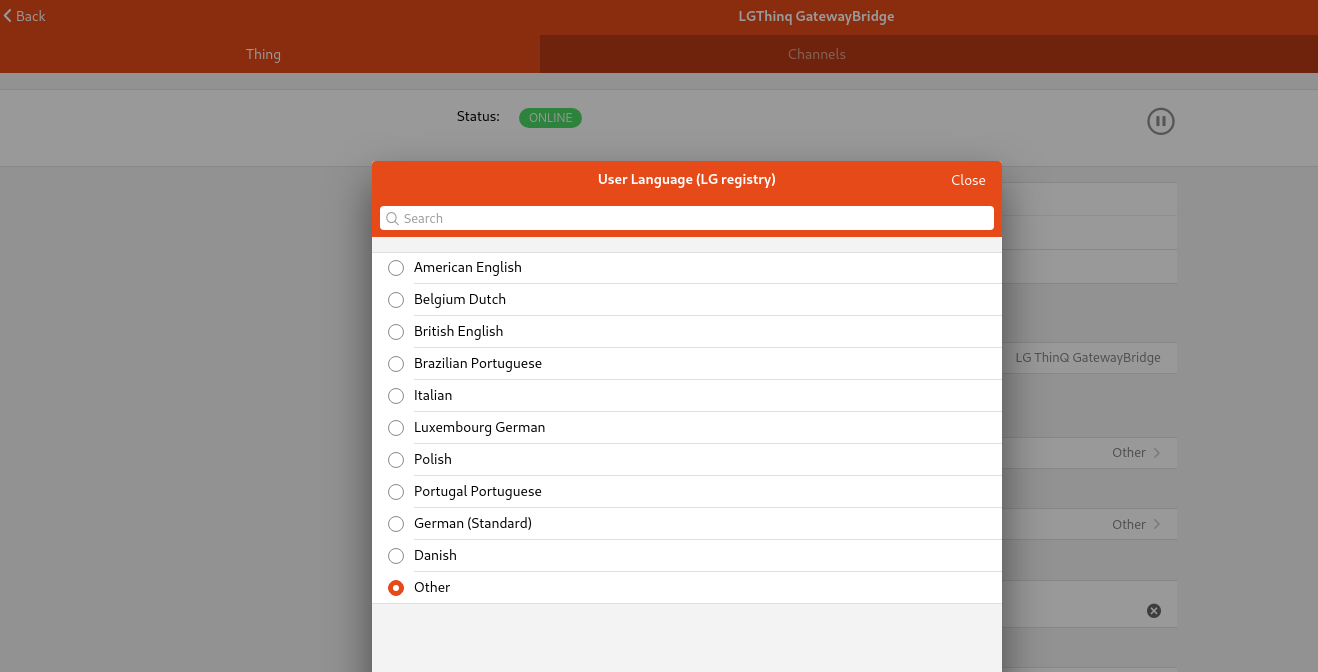Click the Back chevron arrow icon
This screenshot has height=672, width=1318.
click(8, 16)
